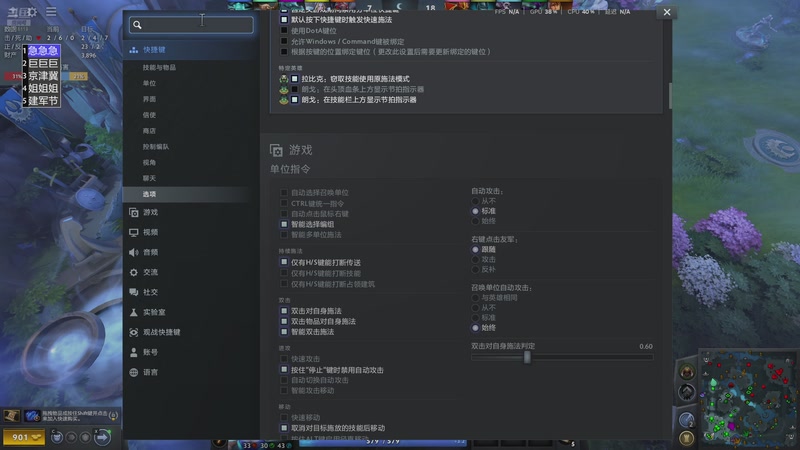Click the hero portrait icon above minimap
The width and height of the screenshot is (800, 450).
[x=687, y=372]
